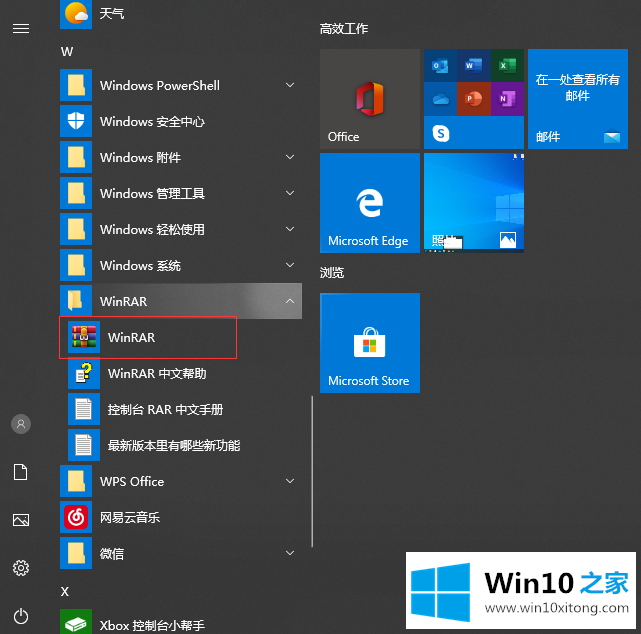Image resolution: width=641 pixels, height=634 pixels.
Task: Click the WPS Office folder icon
Action: point(76,481)
